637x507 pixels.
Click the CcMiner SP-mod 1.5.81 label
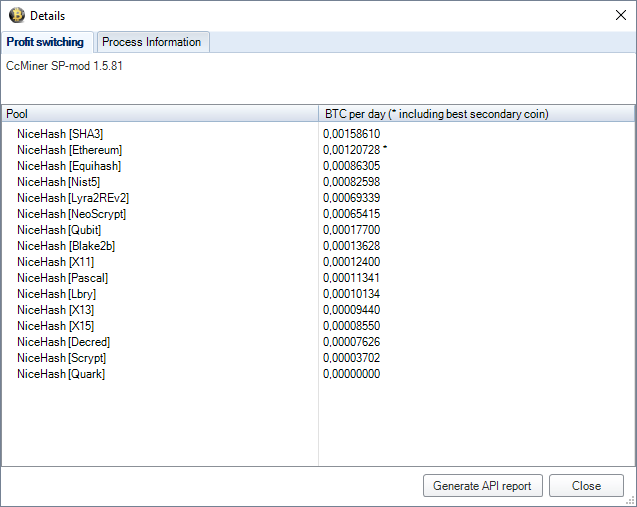(64, 66)
